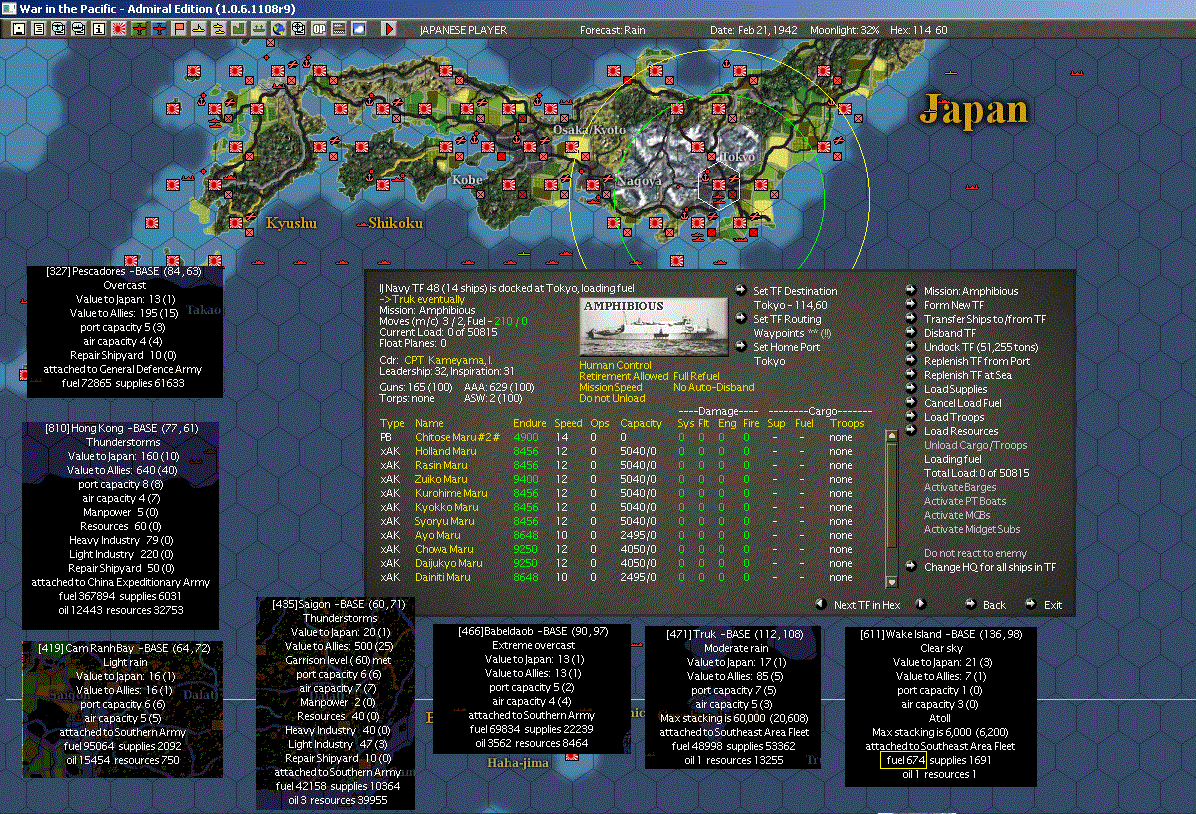Click the AMPHIBIOUS ship picture
This screenshot has height=814, width=1196.
[x=654, y=327]
